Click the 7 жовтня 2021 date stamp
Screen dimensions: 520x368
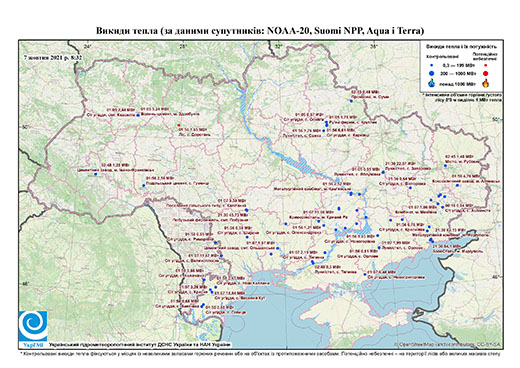53,57
